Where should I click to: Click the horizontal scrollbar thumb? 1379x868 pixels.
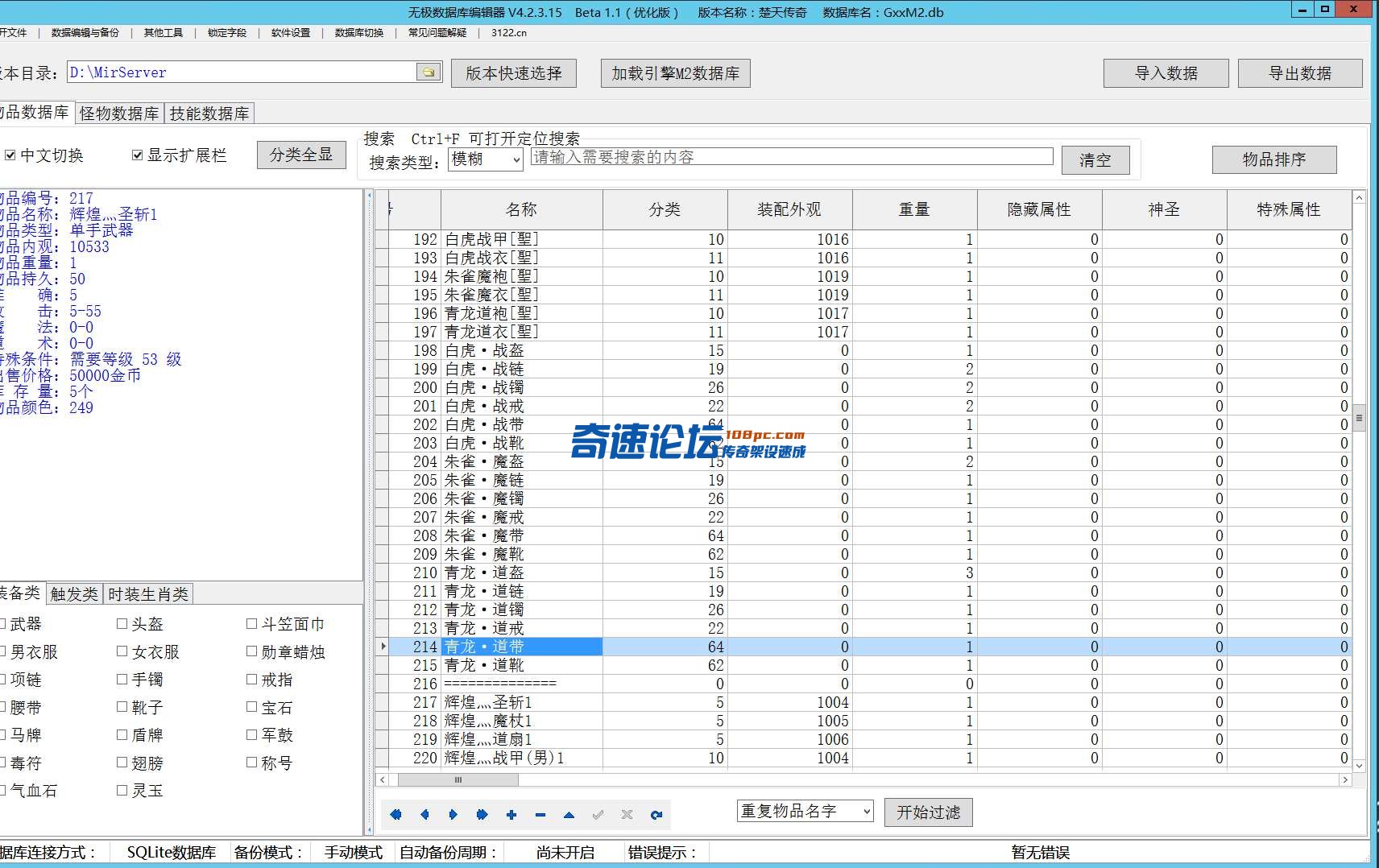458,779
